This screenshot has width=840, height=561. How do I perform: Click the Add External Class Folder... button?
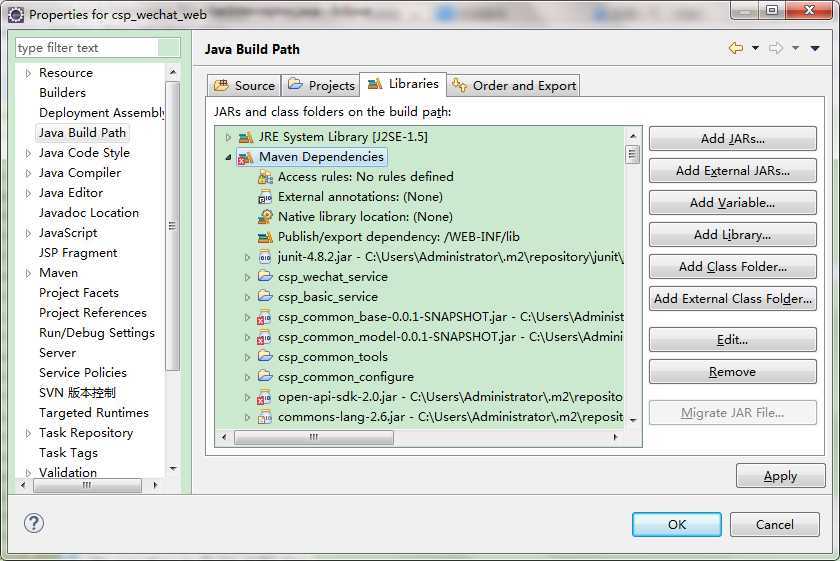coord(733,298)
